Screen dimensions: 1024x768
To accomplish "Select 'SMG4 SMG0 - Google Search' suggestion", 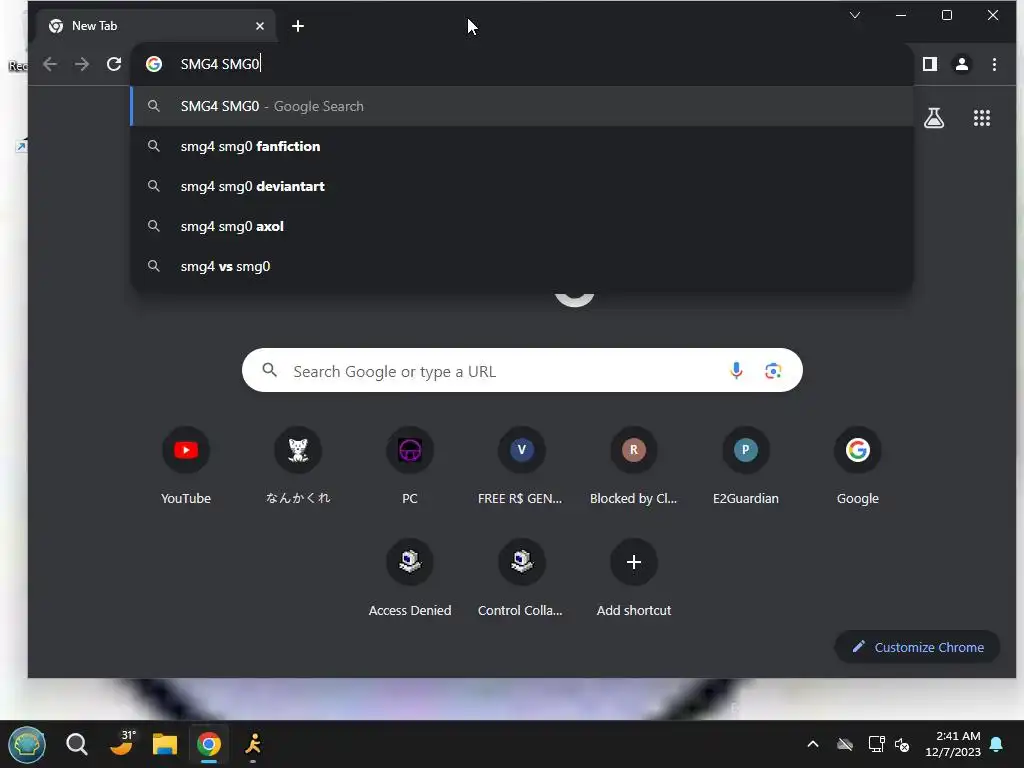I will click(x=522, y=106).
